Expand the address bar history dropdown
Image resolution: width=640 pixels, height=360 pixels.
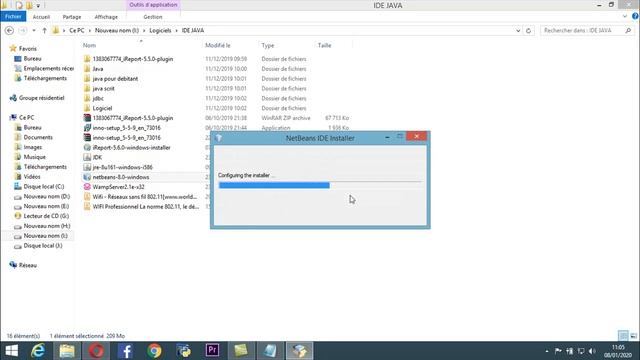tap(518, 31)
